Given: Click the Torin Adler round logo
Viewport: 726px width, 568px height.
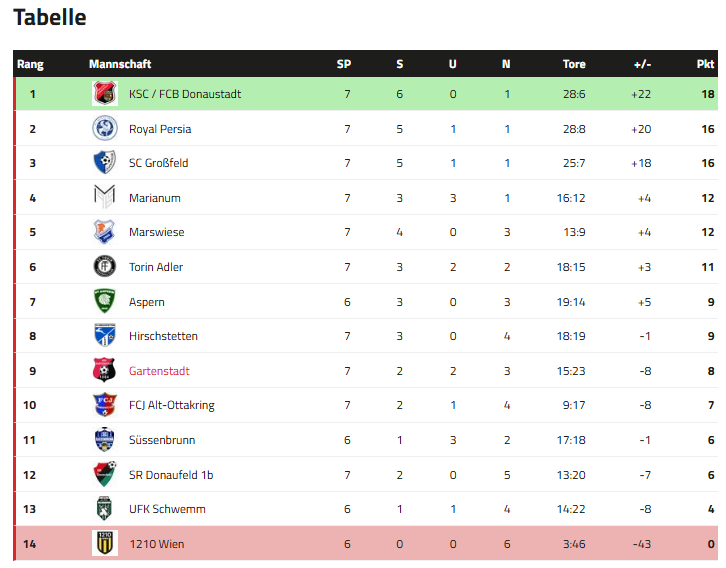Looking at the screenshot, I should pyautogui.click(x=105, y=267).
